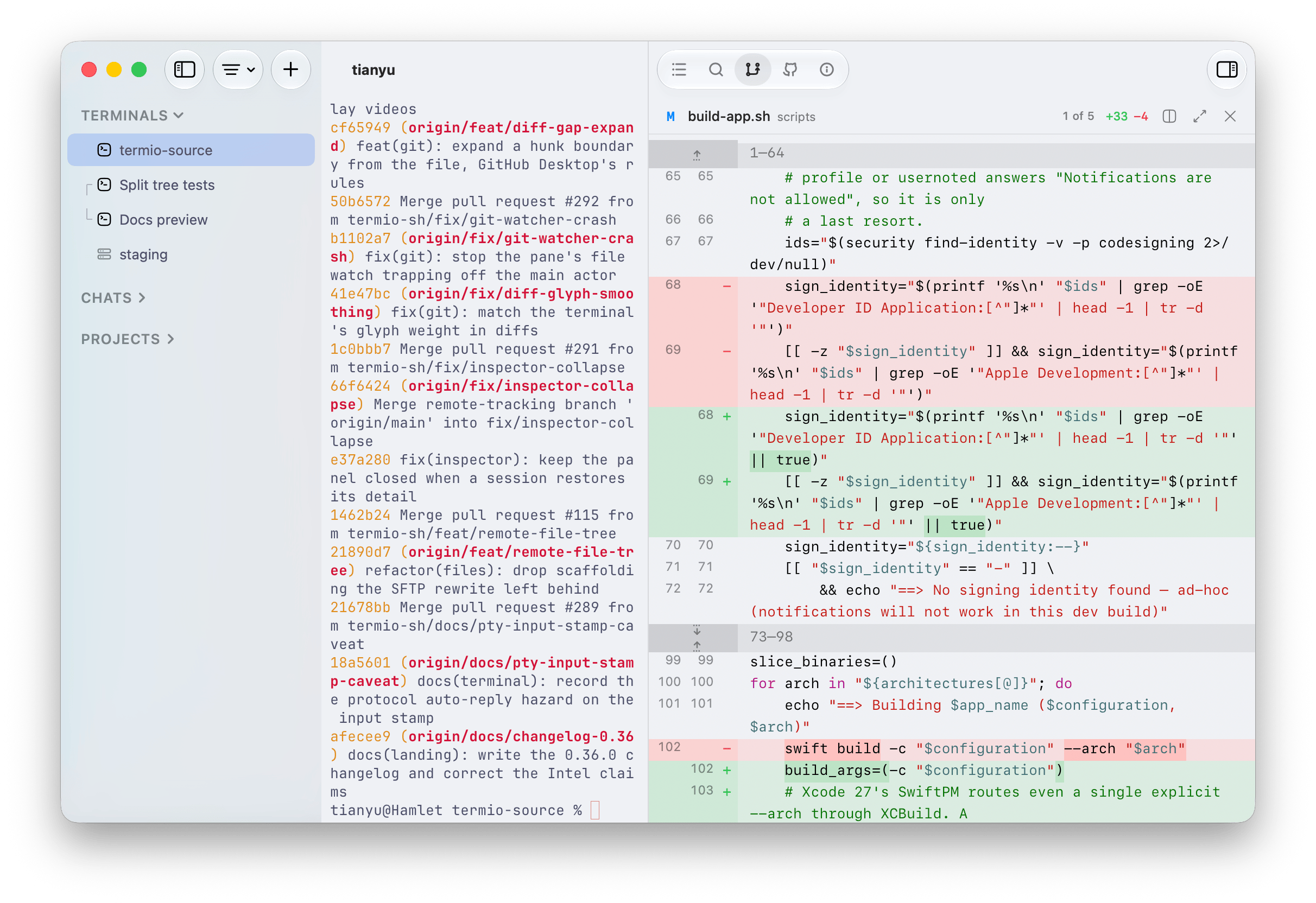Click the tianyu terminal title

373,69
